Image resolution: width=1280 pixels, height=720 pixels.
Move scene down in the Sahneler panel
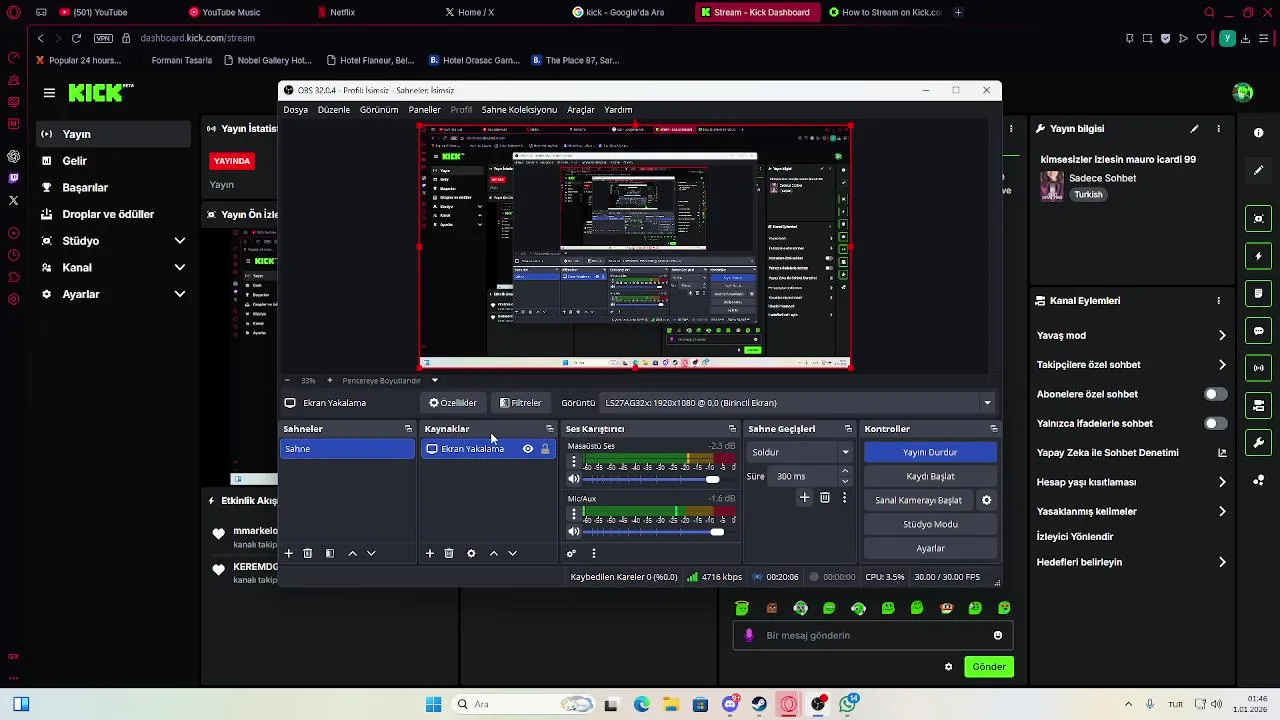click(371, 553)
